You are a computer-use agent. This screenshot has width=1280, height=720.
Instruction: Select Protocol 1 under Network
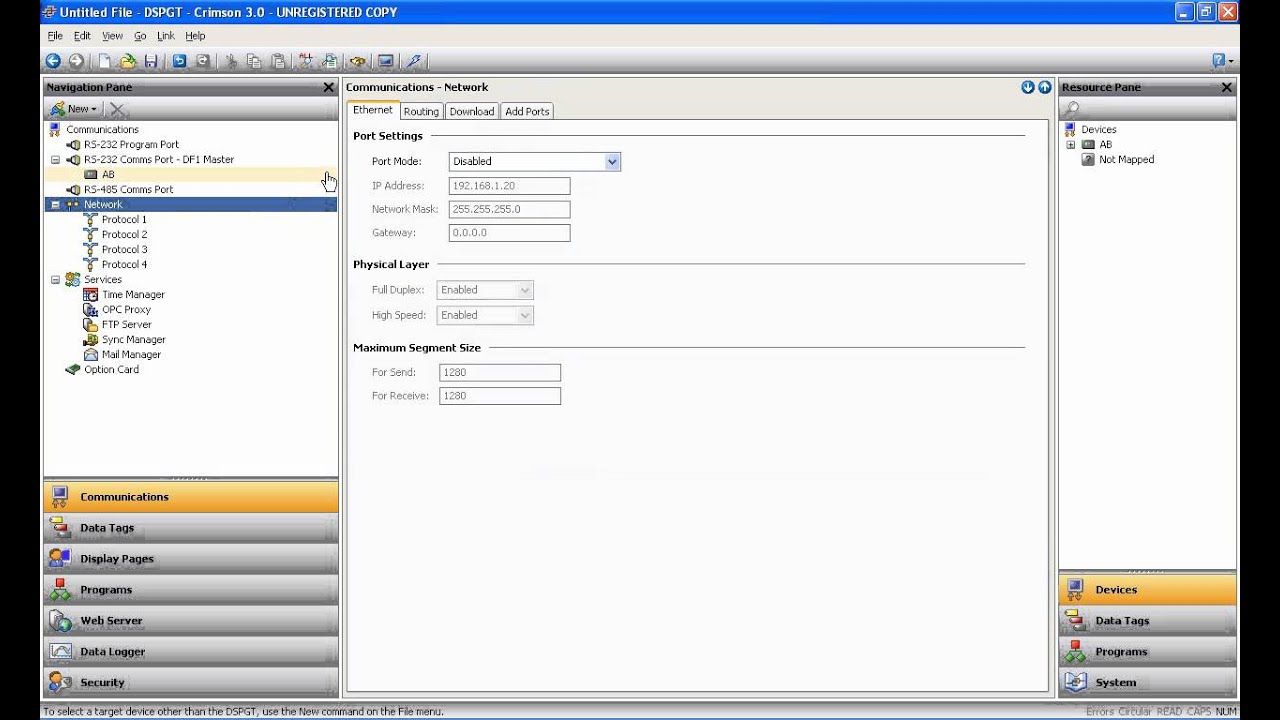[124, 220]
